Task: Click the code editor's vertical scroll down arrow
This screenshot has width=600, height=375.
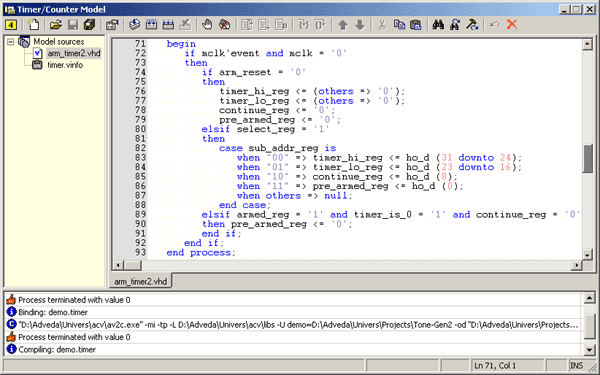Action: (587, 254)
